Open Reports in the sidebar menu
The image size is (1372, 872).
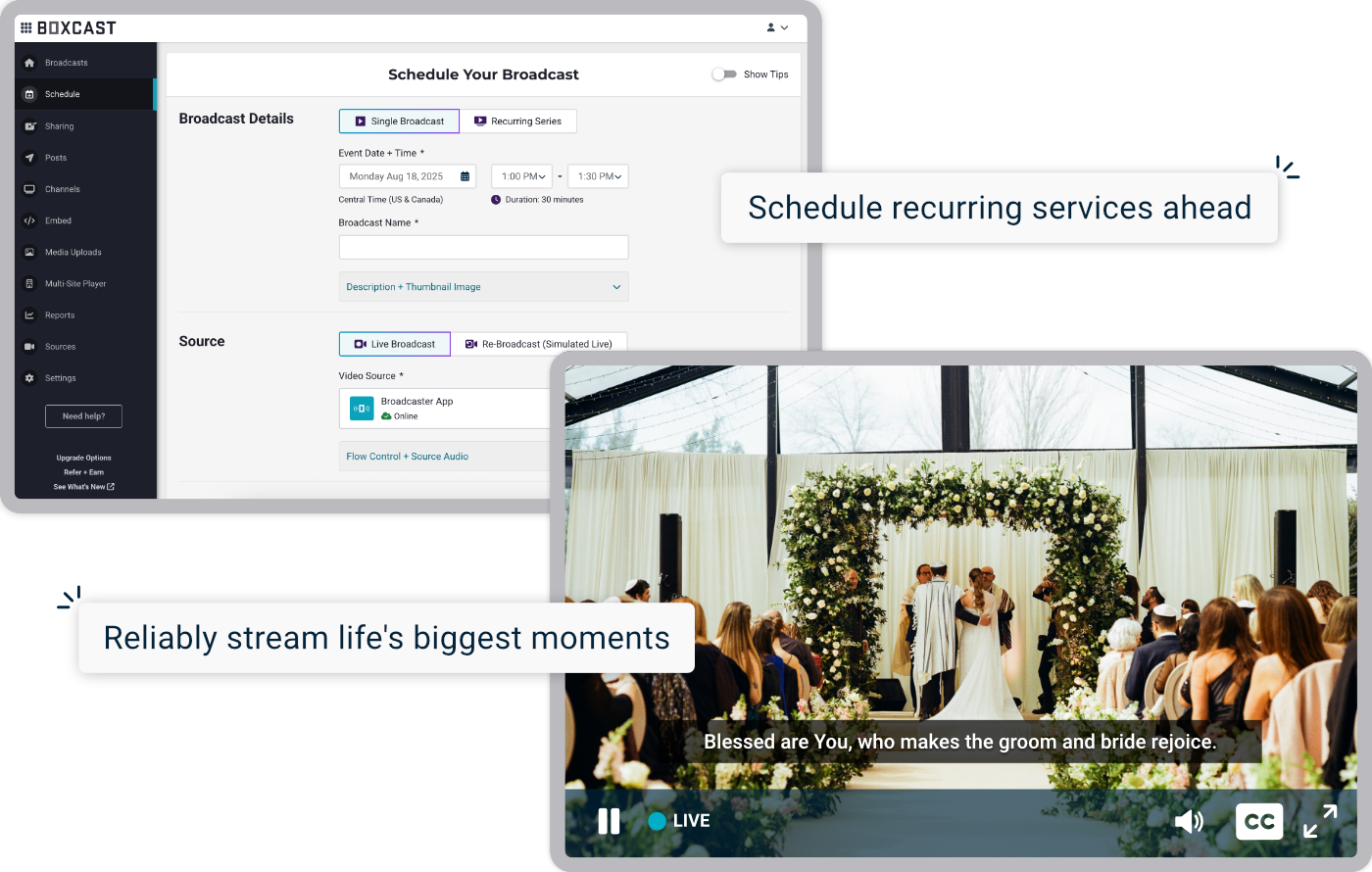click(x=85, y=315)
